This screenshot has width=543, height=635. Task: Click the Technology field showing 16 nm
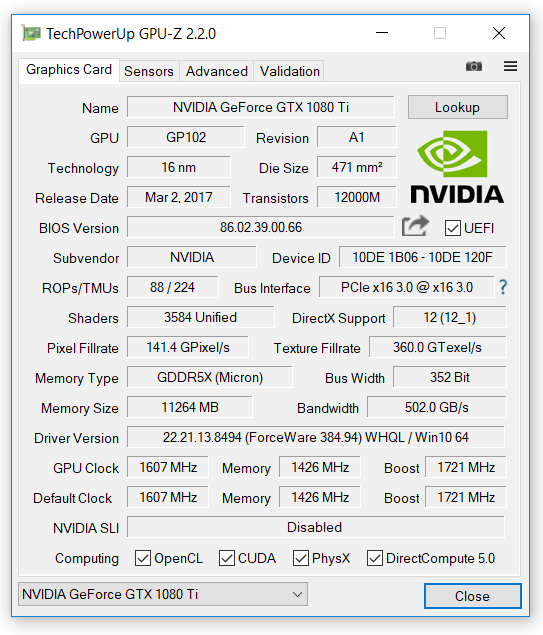click(179, 167)
